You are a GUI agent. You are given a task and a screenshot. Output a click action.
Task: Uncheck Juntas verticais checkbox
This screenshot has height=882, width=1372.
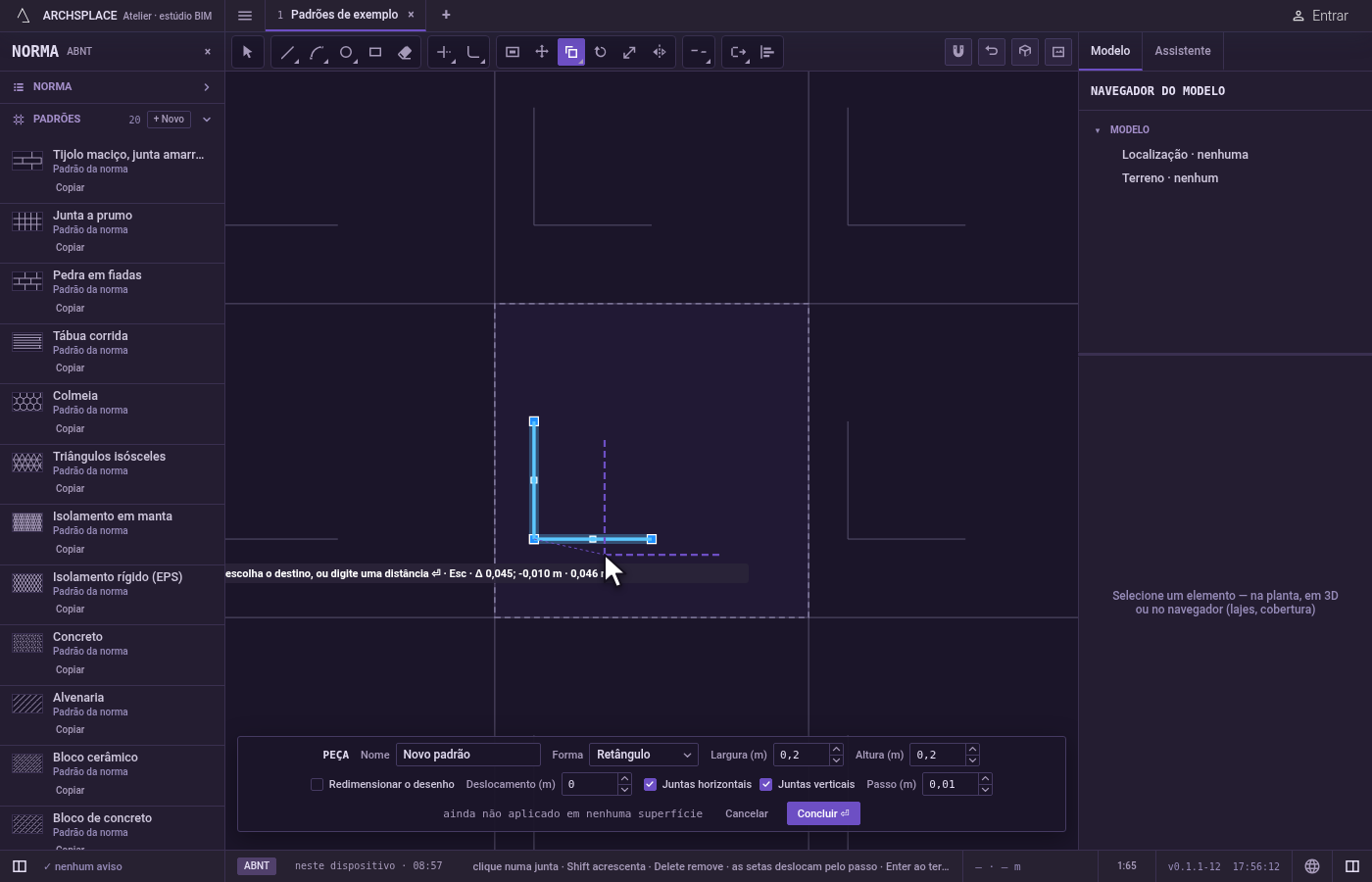766,784
